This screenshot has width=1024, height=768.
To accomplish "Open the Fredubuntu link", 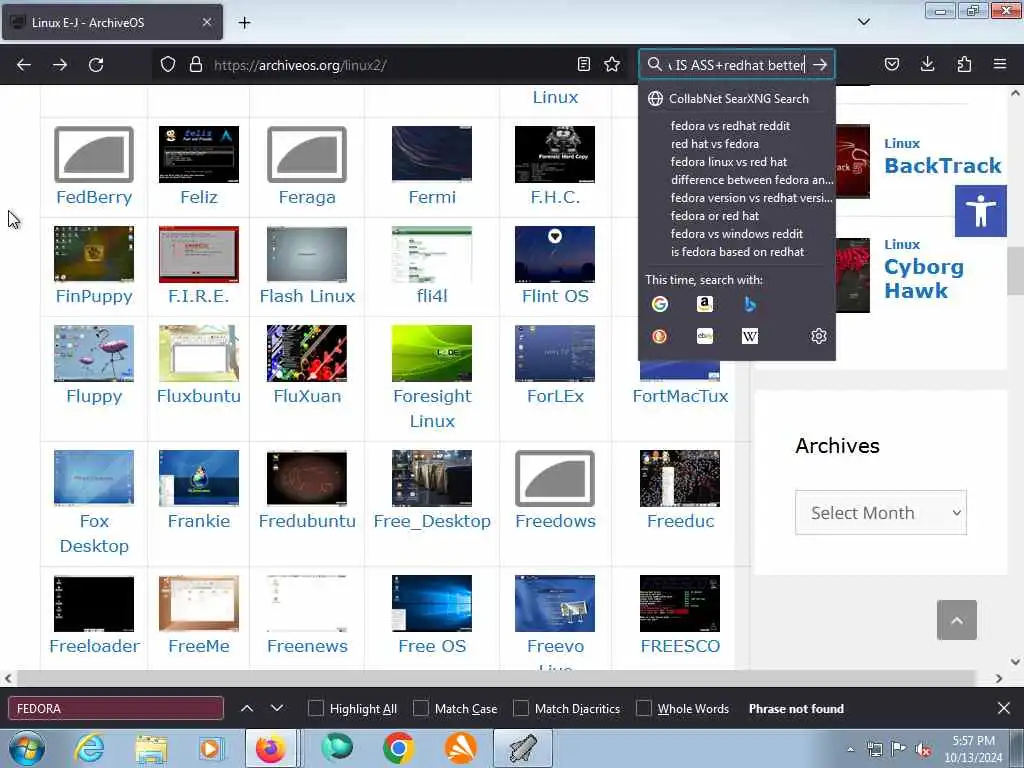I will tap(307, 521).
